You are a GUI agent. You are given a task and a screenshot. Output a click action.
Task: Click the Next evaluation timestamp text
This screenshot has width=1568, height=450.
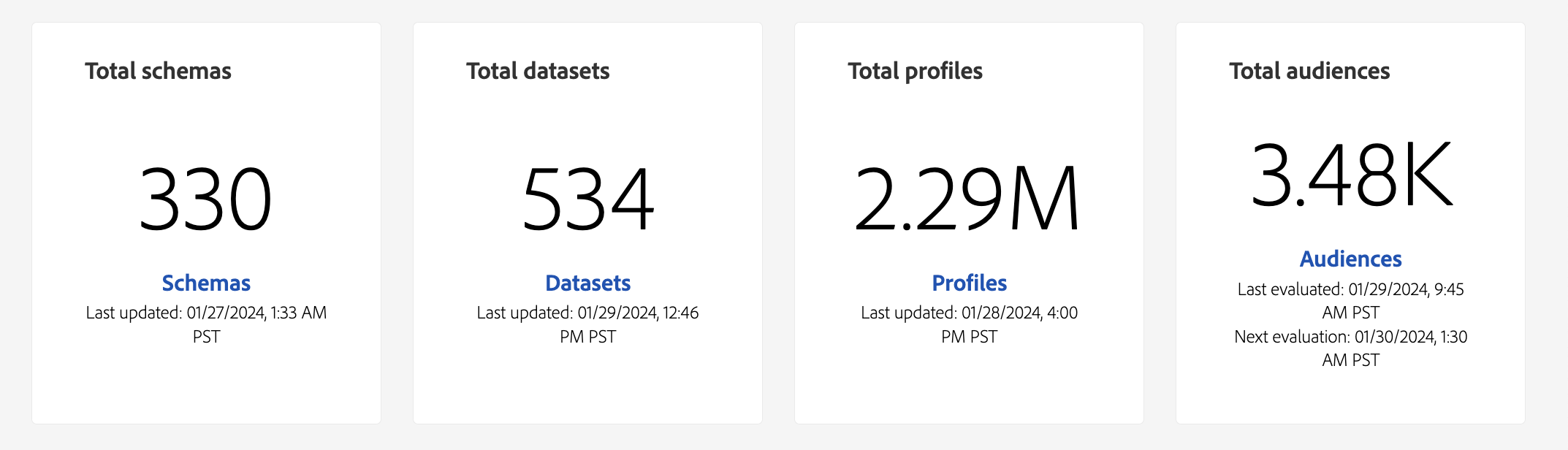point(1350,348)
